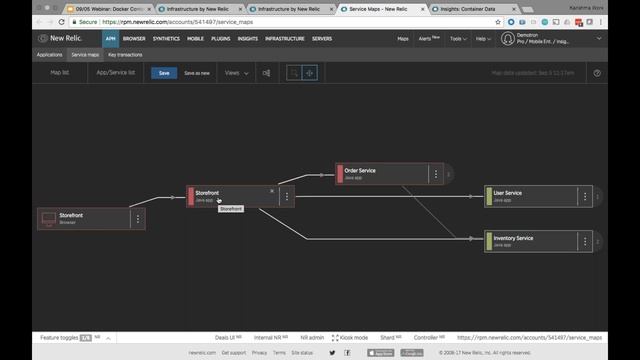Open the Shard link

391,338
